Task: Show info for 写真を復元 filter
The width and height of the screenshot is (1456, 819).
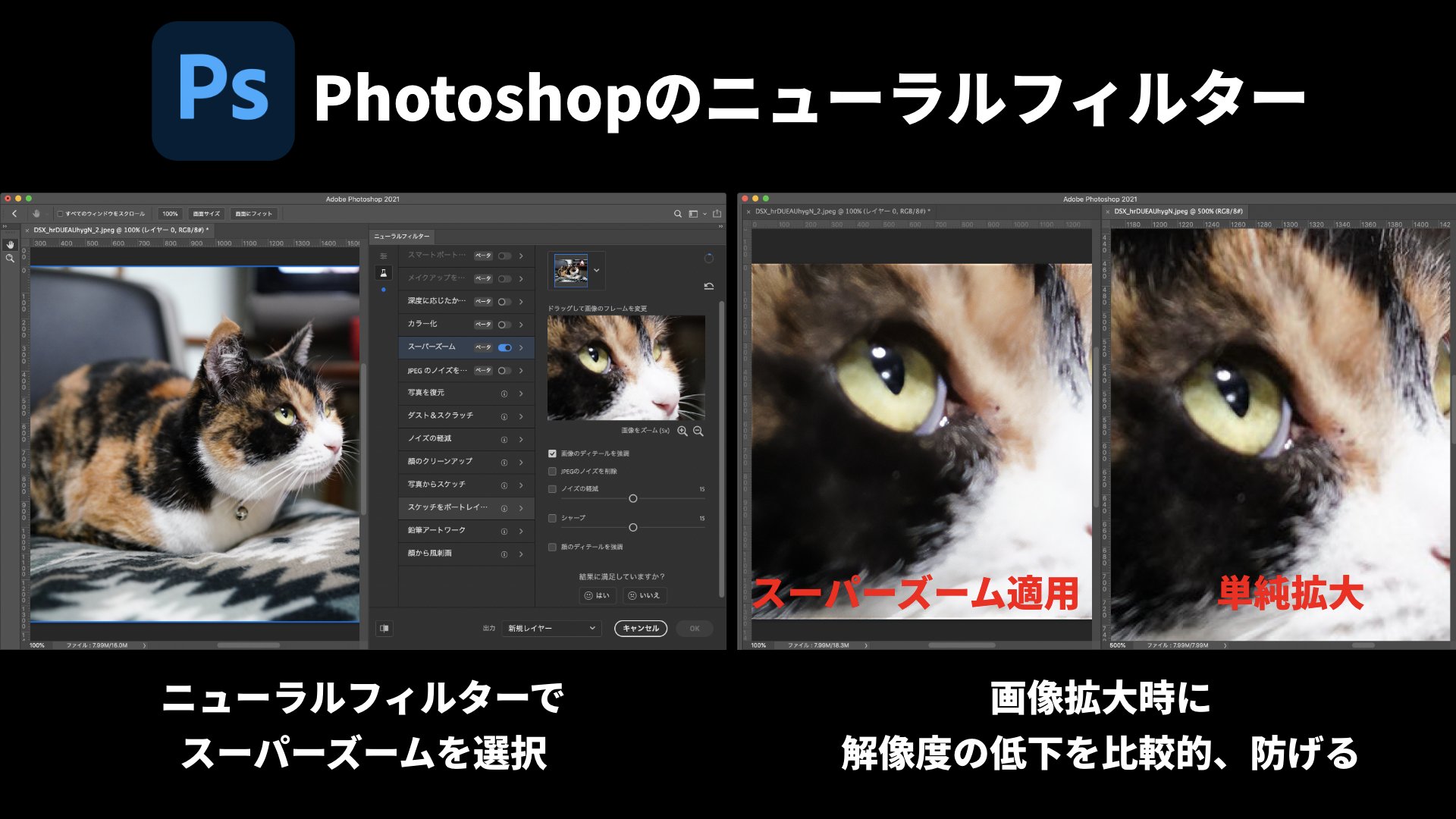Action: [504, 394]
